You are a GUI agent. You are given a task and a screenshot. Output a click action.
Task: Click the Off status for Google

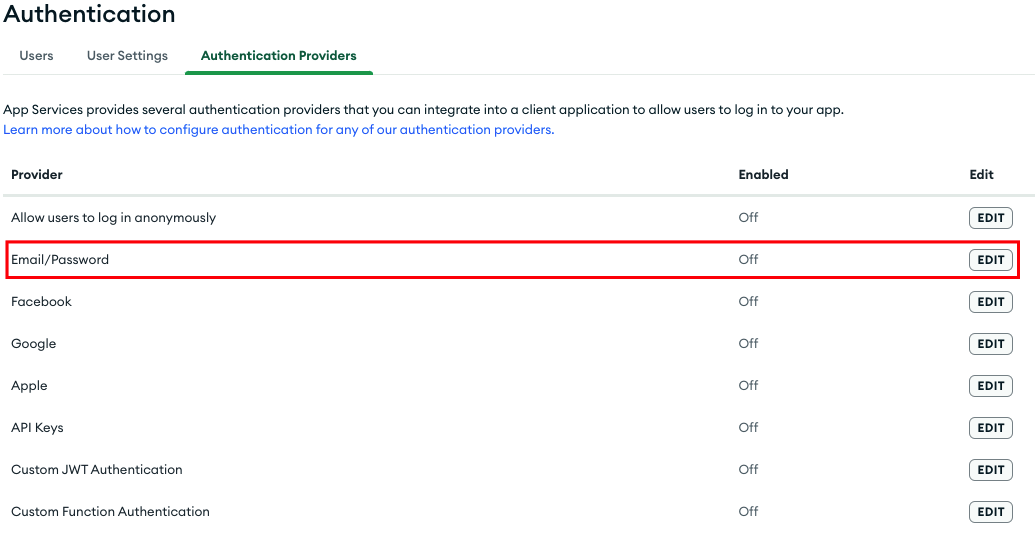coord(748,343)
